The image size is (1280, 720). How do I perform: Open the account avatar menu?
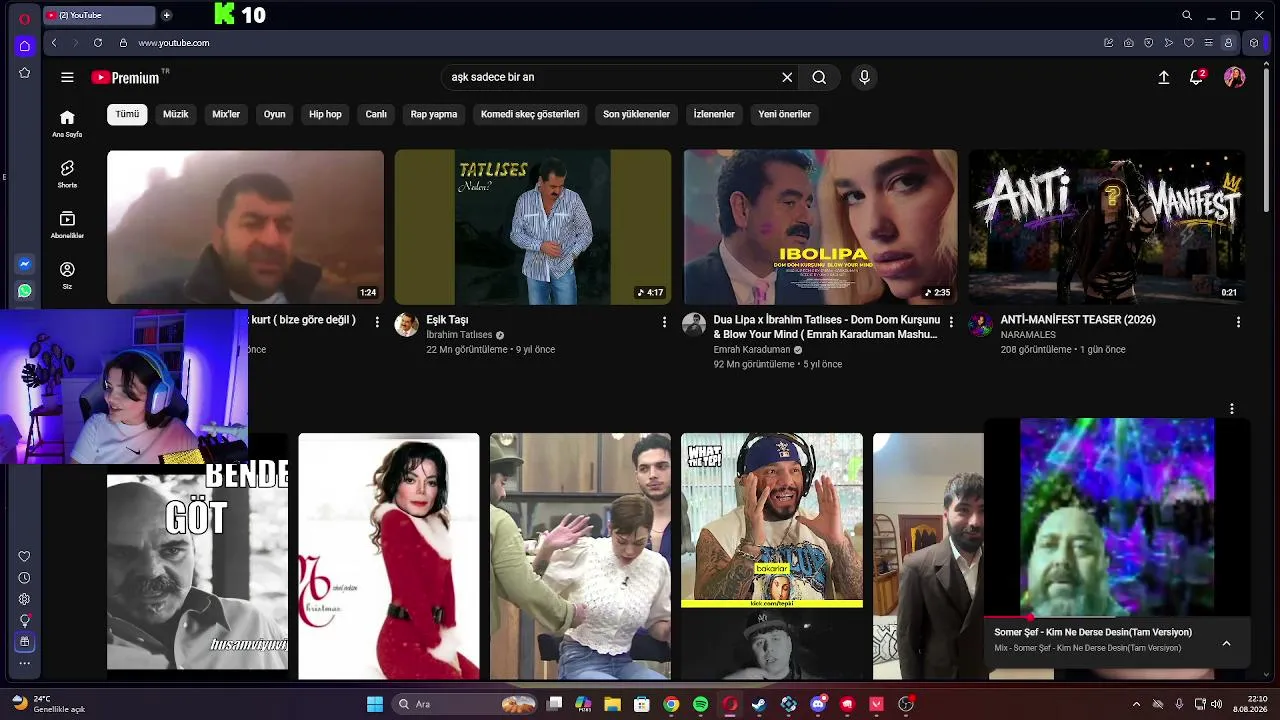[x=1235, y=77]
